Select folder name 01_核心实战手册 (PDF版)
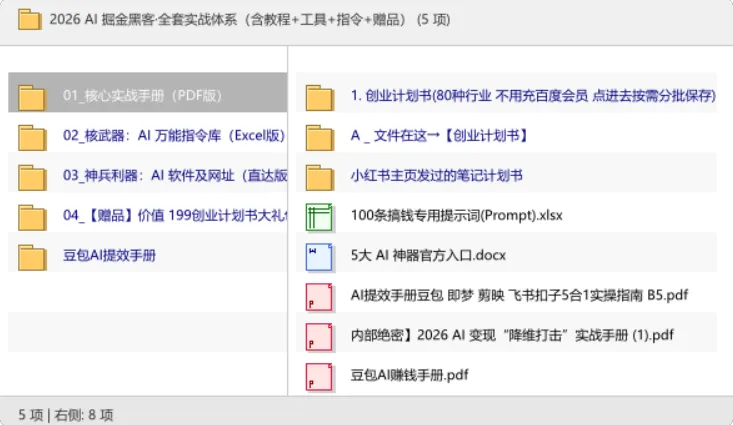The height and width of the screenshot is (425, 733). (x=142, y=95)
